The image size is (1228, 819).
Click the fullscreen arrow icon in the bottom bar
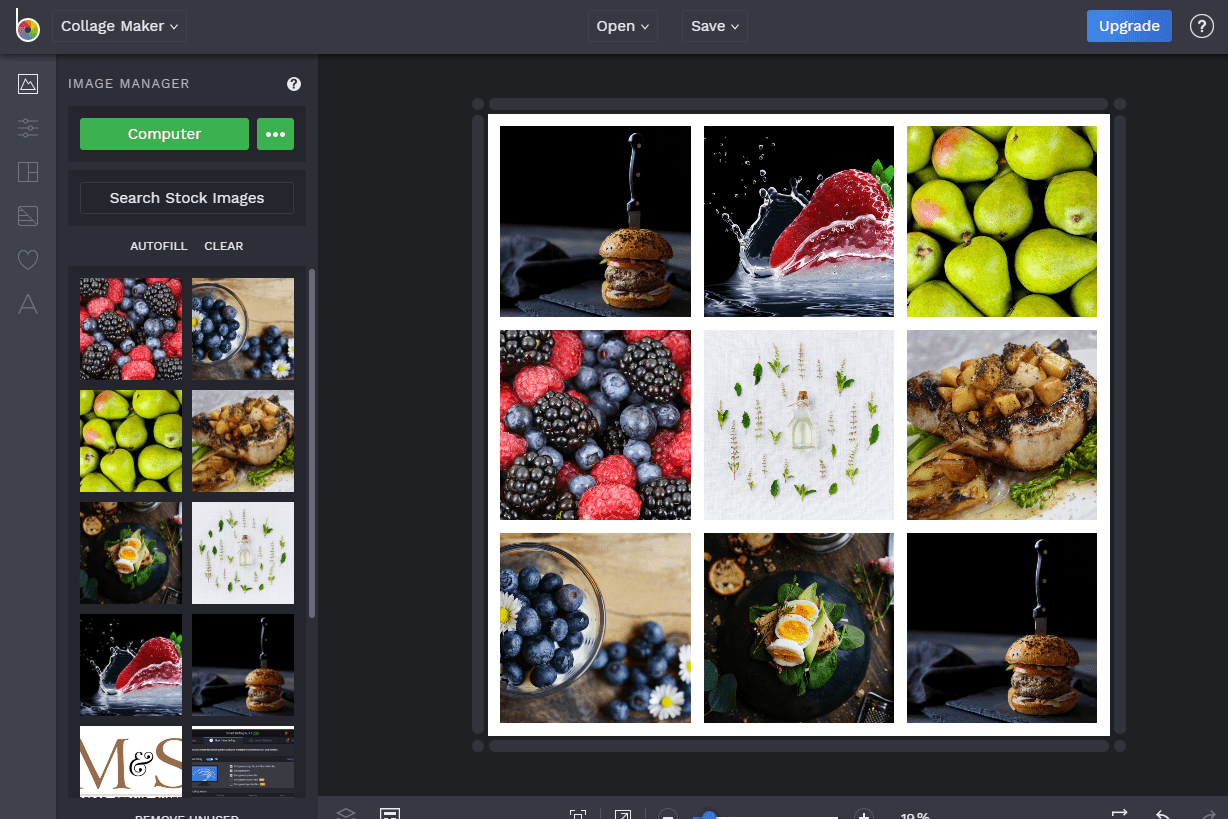[623, 814]
